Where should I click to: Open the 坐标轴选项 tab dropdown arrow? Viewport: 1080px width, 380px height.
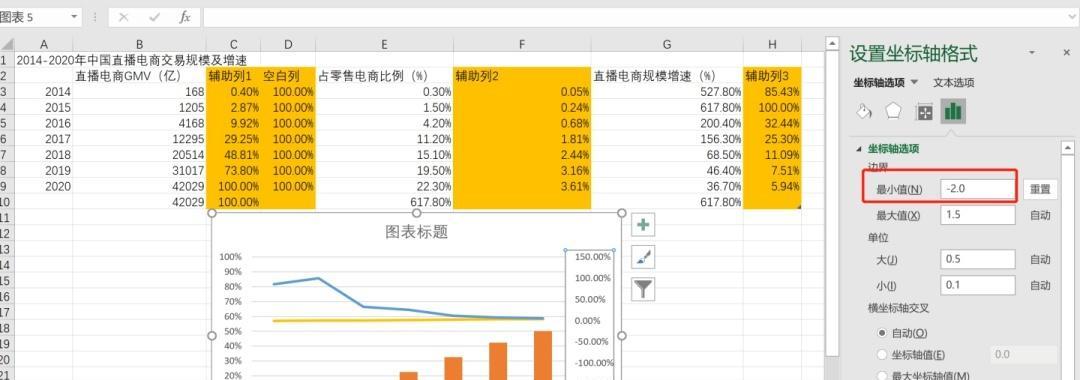click(915, 82)
